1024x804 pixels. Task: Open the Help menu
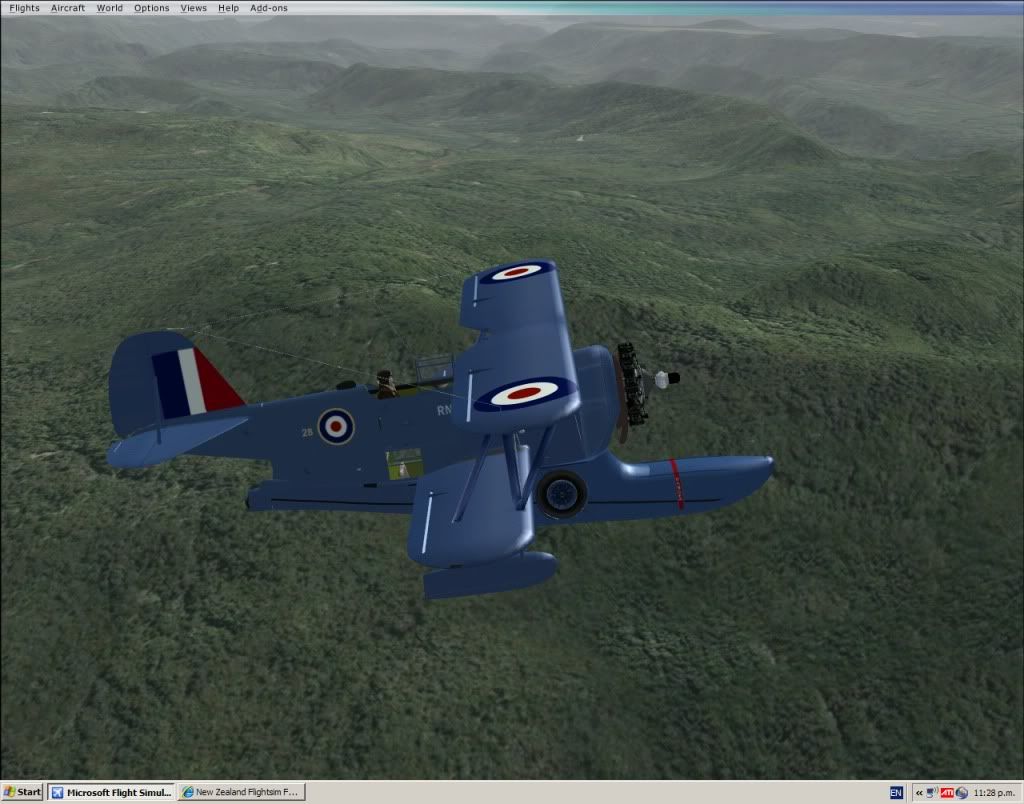coord(229,8)
